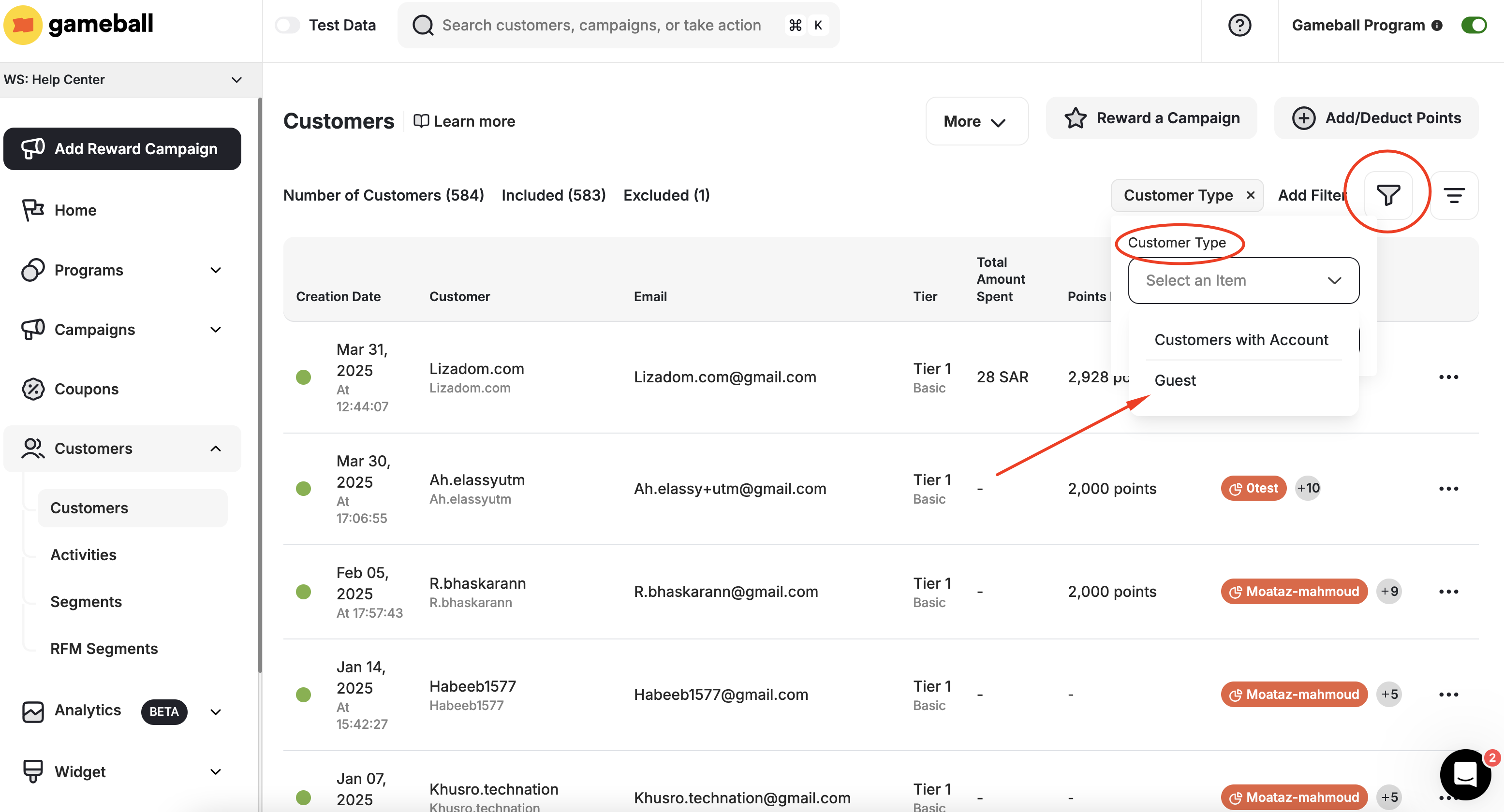Viewport: 1504px width, 812px height.
Task: Toggle the Test Data switch
Action: (288, 25)
